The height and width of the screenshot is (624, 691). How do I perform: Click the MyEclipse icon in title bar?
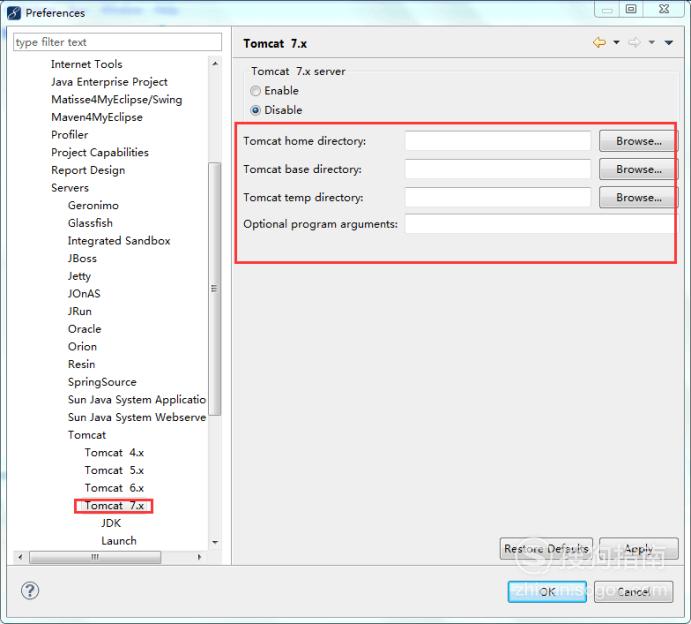[14, 13]
